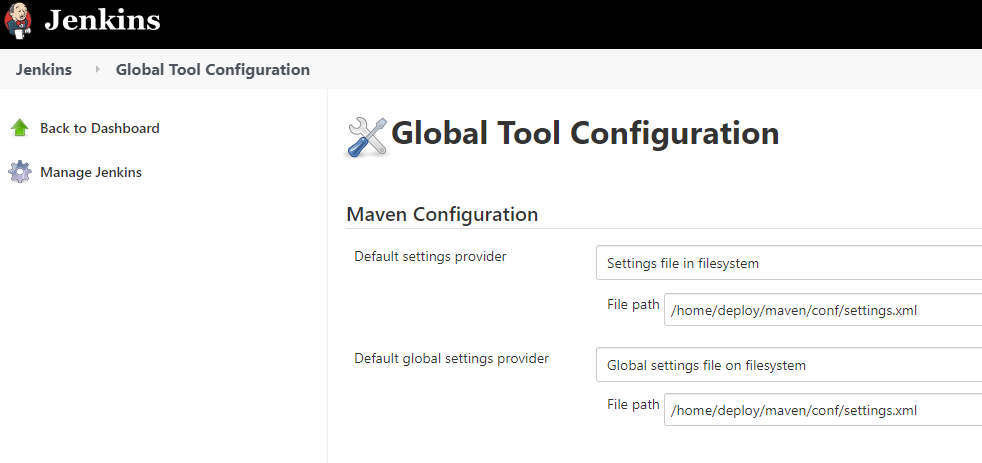982x463 pixels.
Task: Focus File path field under Default settings provider
Action: (822, 310)
